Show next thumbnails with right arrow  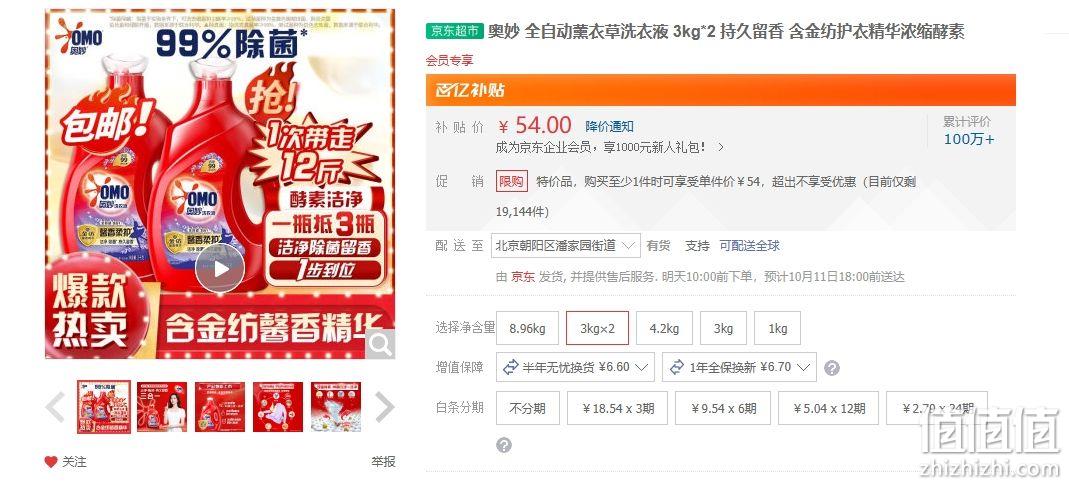pos(385,408)
